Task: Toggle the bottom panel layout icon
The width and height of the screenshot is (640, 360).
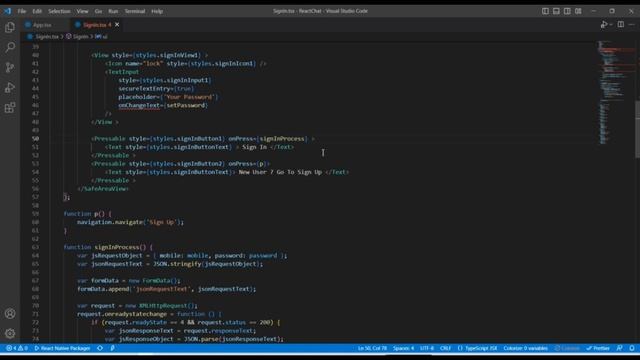Action: pos(556,11)
